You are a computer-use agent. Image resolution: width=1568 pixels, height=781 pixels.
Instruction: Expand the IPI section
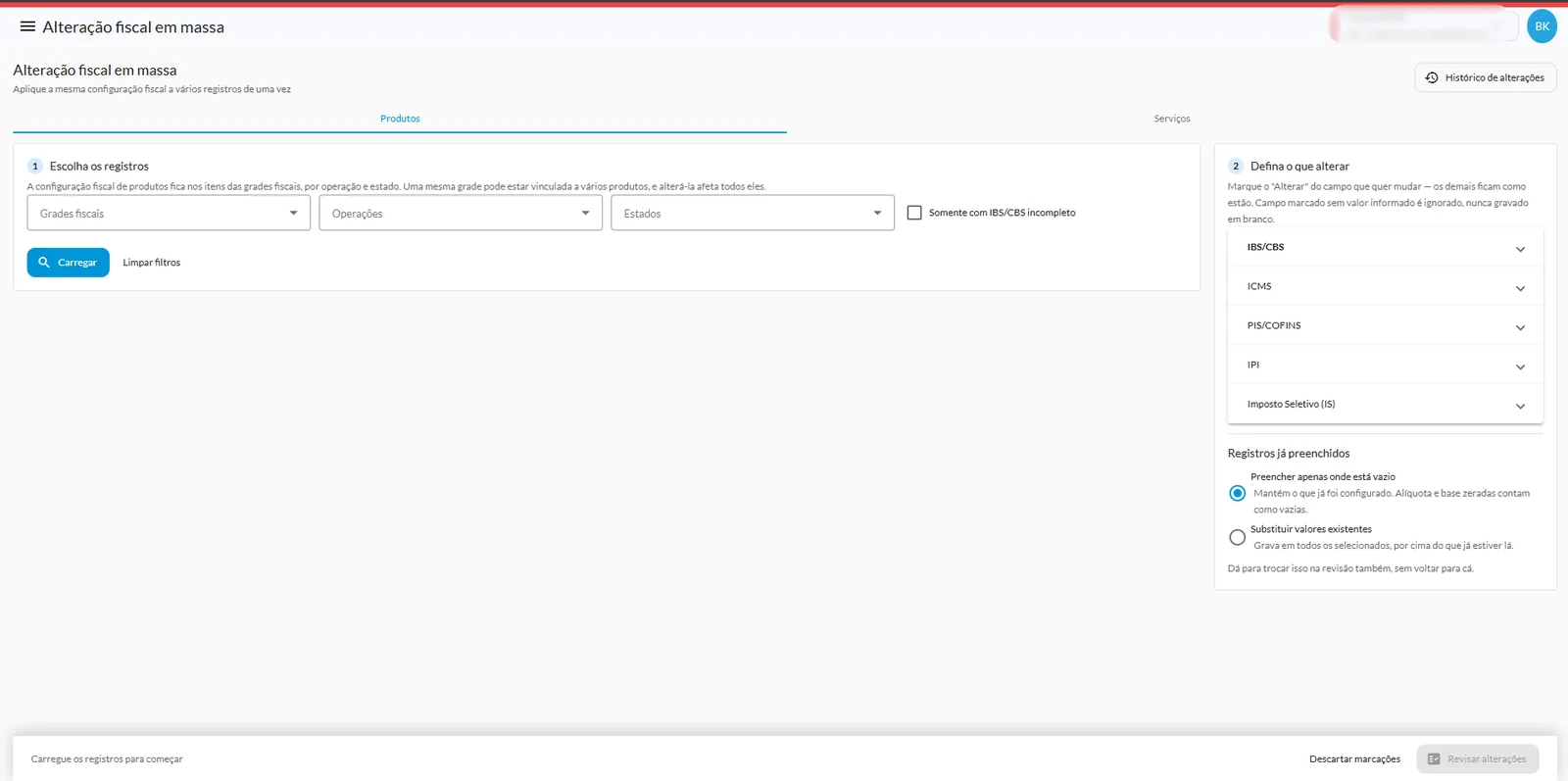[x=1386, y=365]
